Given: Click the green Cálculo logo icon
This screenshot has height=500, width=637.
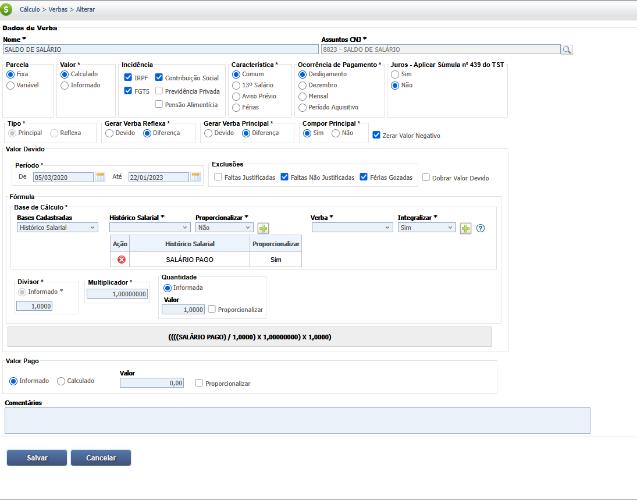Looking at the screenshot, I should [x=8, y=7].
